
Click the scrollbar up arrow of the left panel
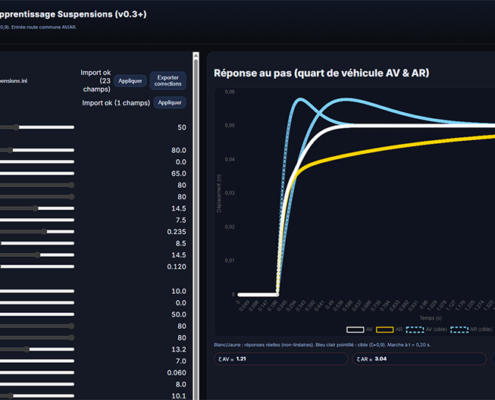[196, 55]
